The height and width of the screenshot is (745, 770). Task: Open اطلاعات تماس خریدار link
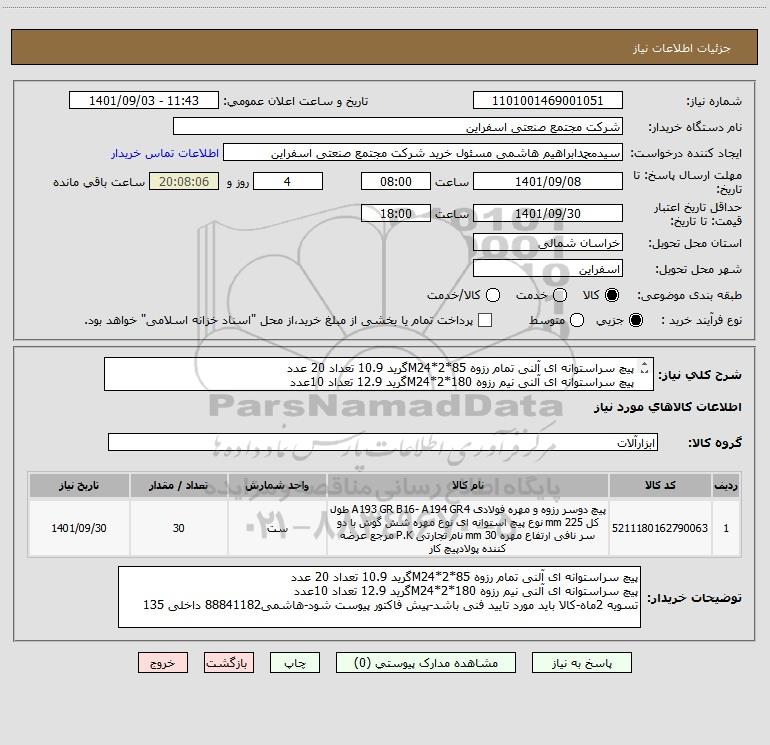click(165, 153)
